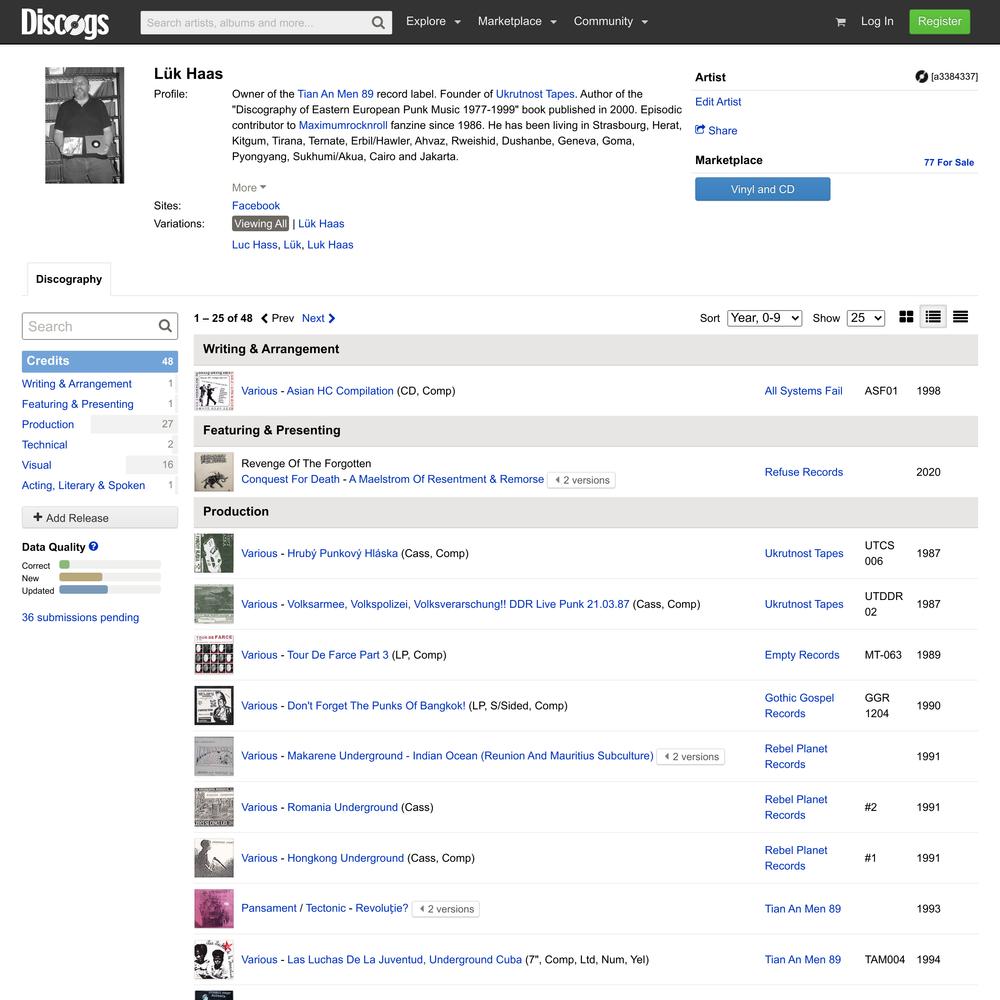1000x1000 pixels.
Task: Open the Gothic Gospel Records label link
Action: coord(799,706)
